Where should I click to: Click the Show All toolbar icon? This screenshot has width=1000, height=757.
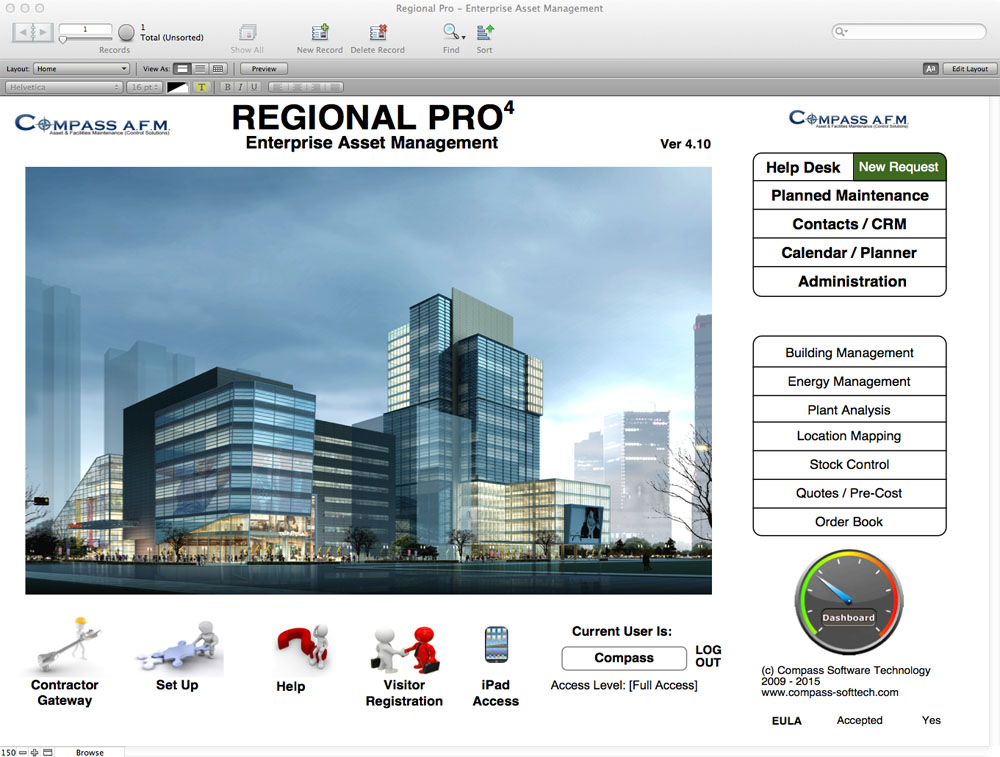pyautogui.click(x=247, y=32)
